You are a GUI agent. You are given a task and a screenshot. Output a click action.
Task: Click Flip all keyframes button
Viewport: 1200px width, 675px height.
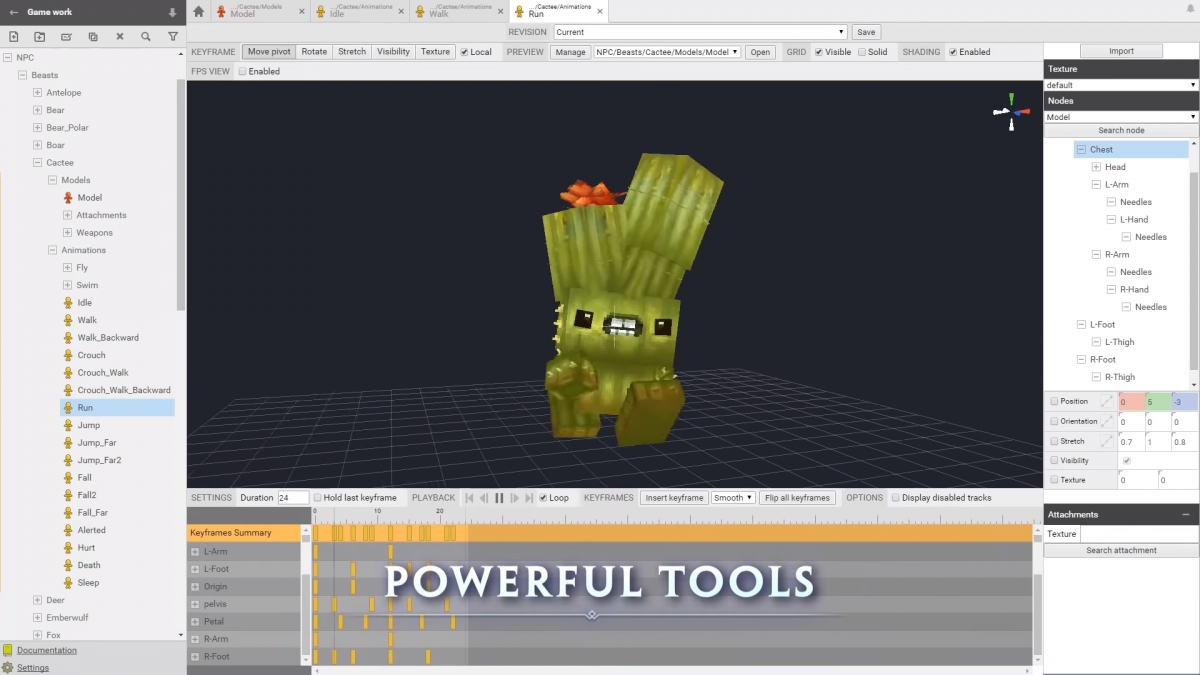(x=797, y=498)
